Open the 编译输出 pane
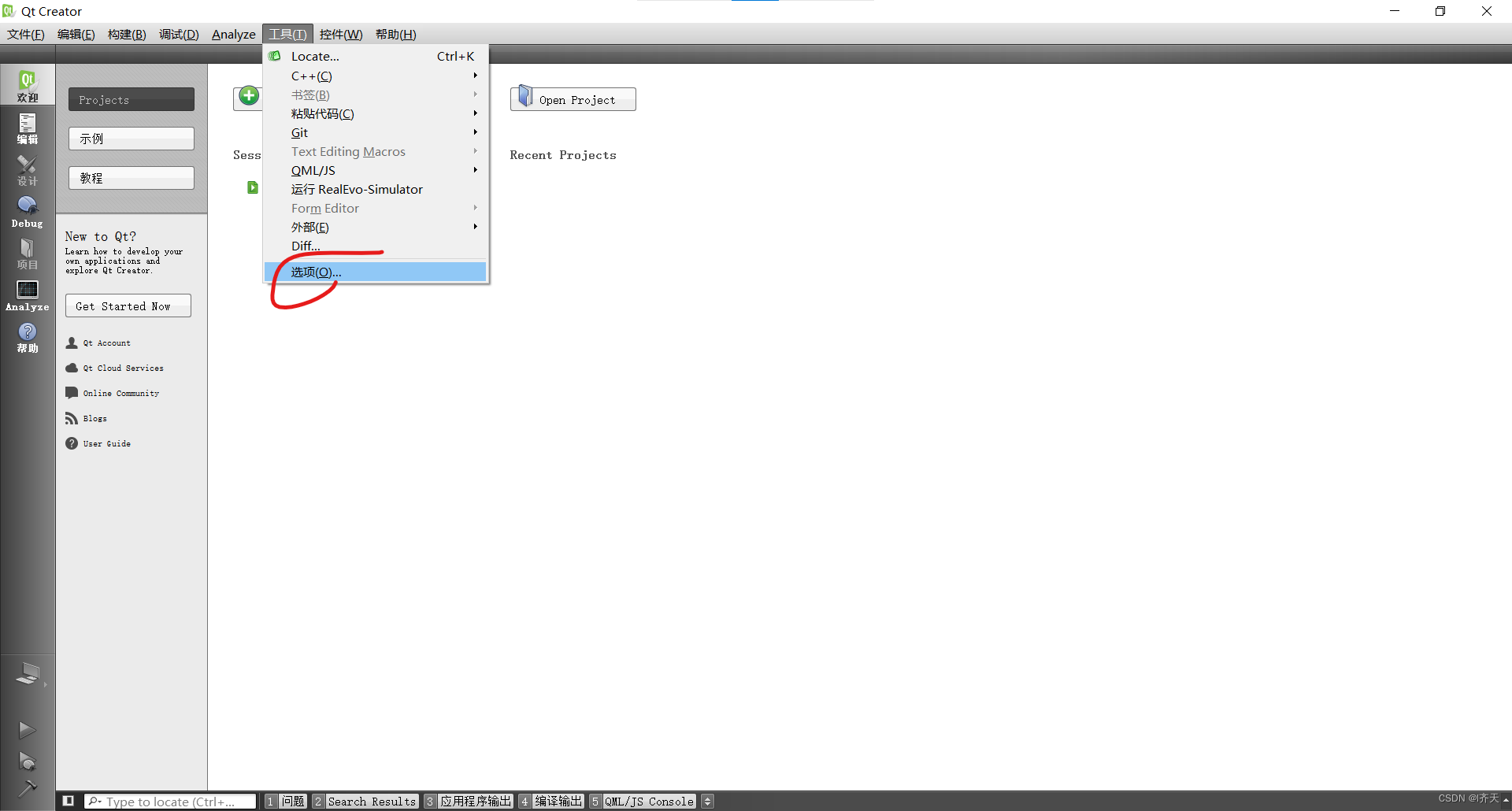The image size is (1512, 811). (551, 802)
